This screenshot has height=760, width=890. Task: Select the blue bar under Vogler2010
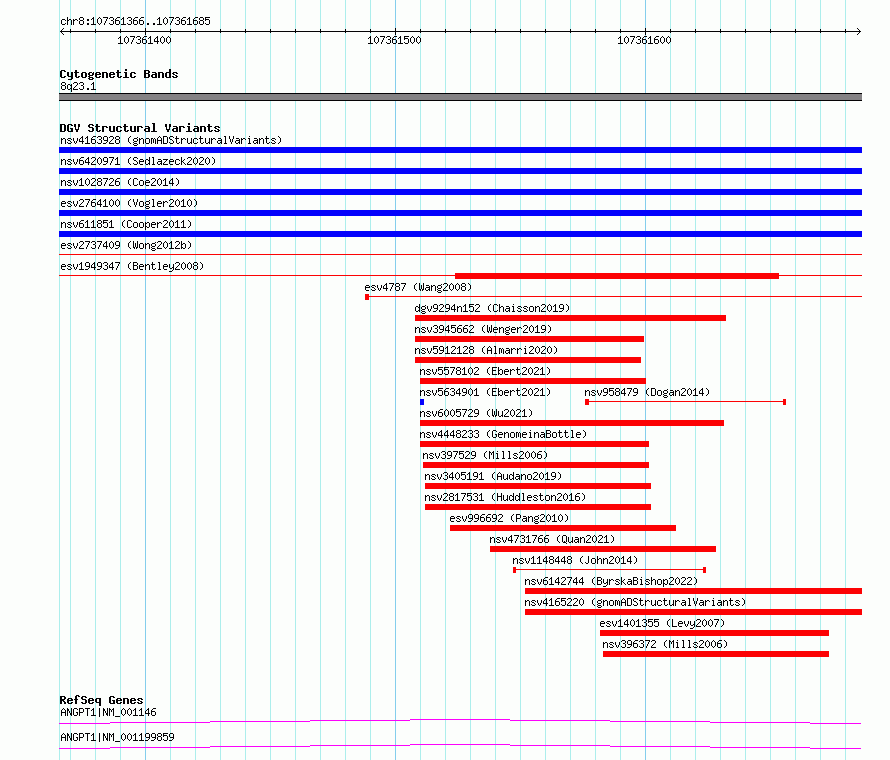coord(460,213)
